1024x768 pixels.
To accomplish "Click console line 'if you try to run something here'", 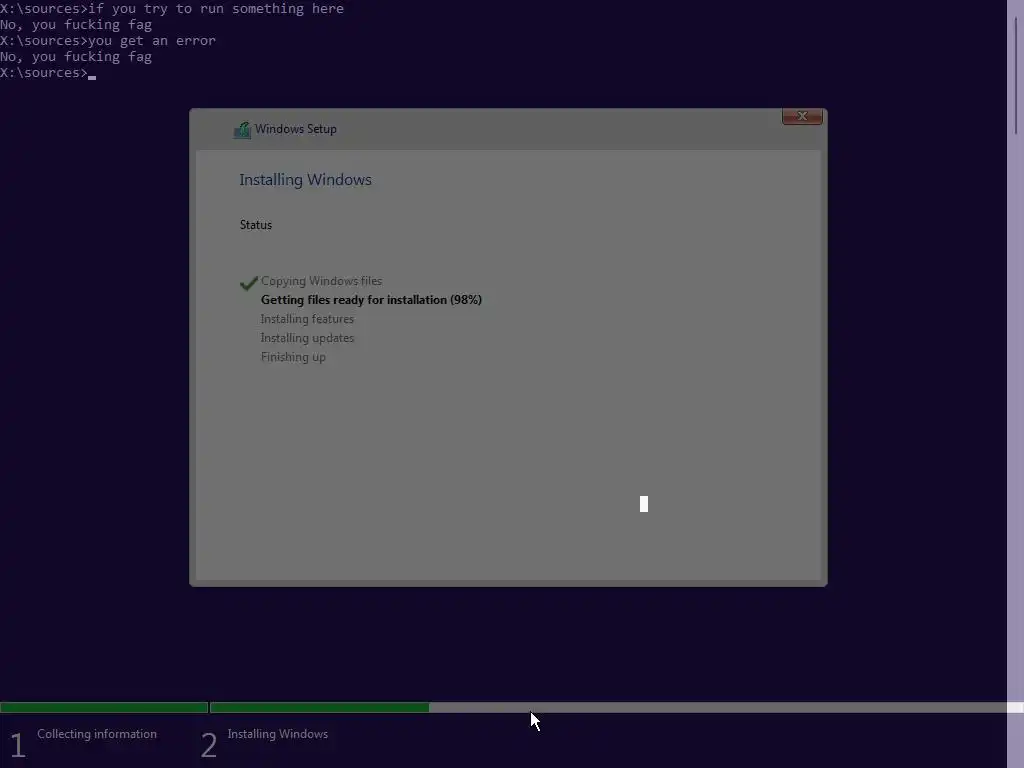I will click(216, 8).
